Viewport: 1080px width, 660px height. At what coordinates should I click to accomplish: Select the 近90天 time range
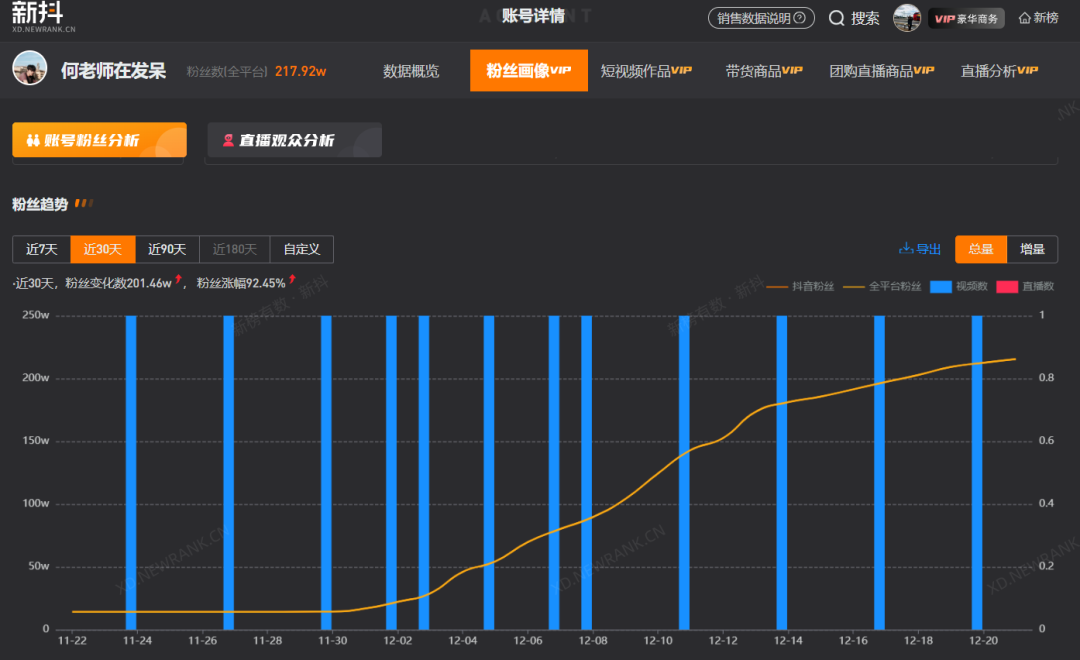pos(167,249)
